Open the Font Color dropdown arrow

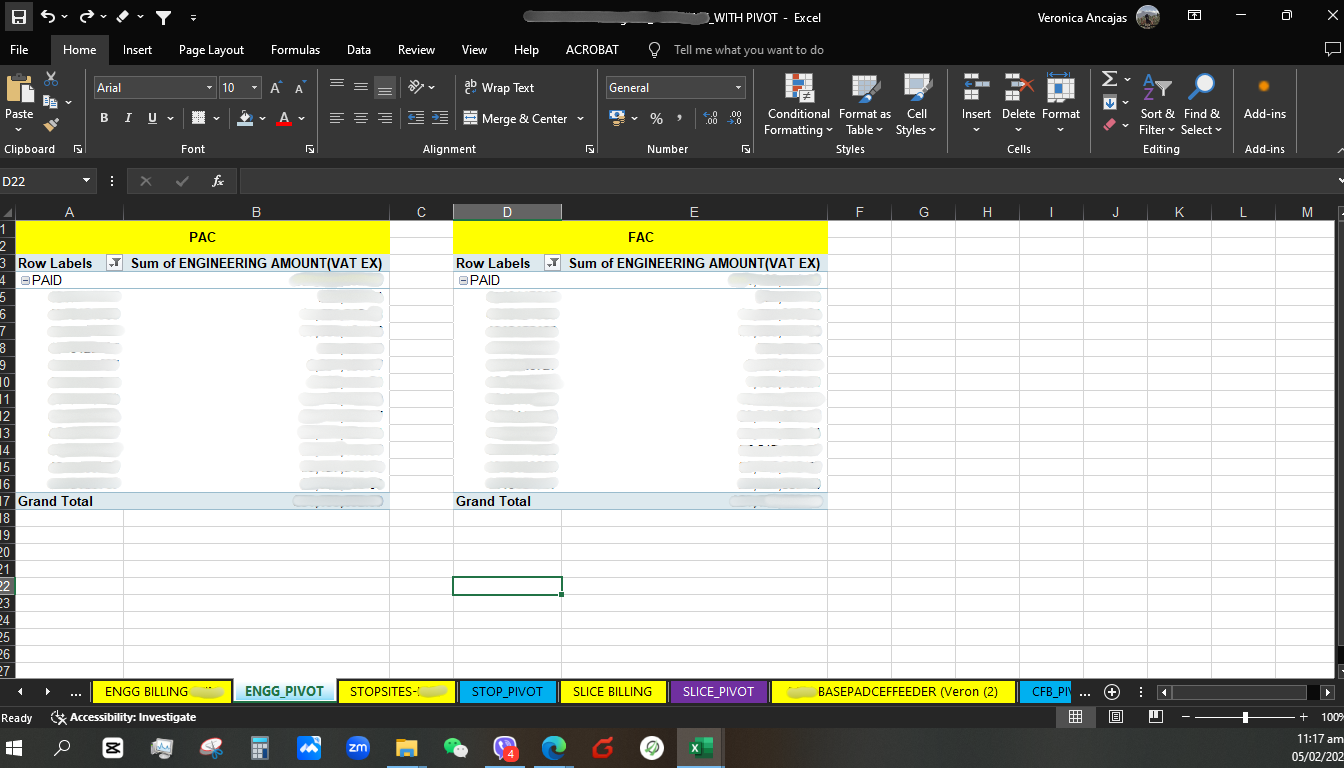click(x=302, y=118)
